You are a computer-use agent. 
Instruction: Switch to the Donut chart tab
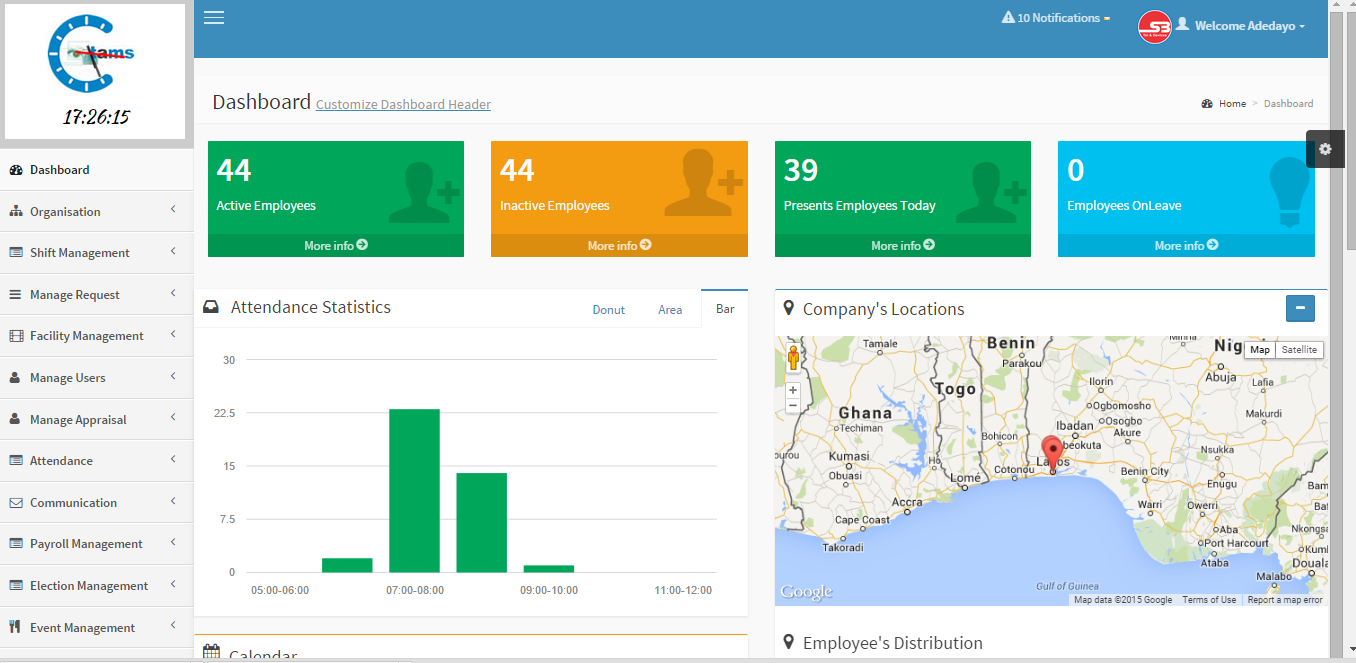point(608,310)
